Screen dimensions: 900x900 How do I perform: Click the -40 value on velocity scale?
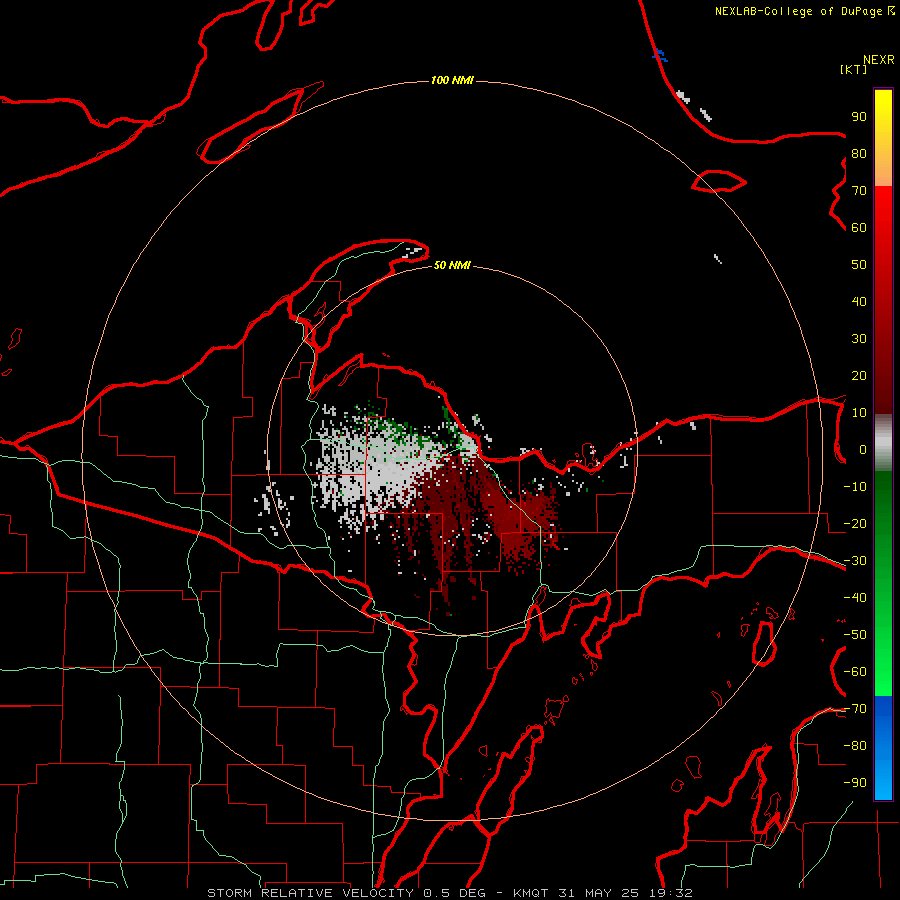855,598
